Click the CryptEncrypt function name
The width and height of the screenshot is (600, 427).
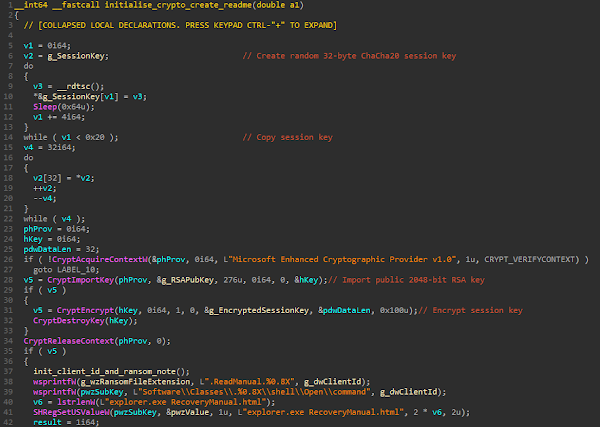[85, 310]
